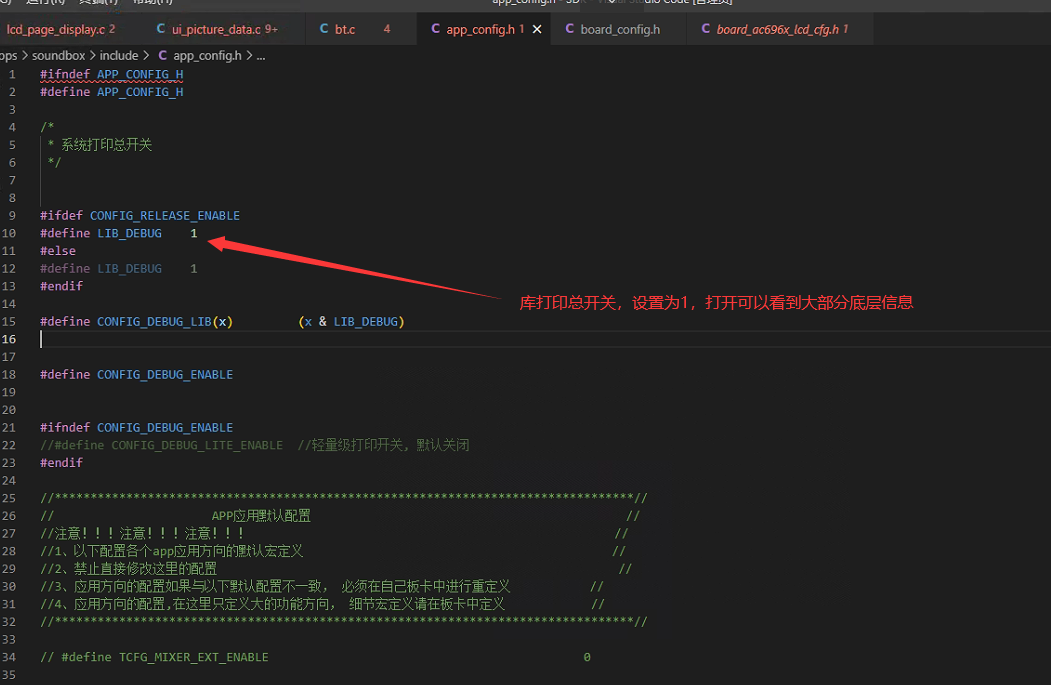Click the C file icon on bt.c tab
The width and height of the screenshot is (1051, 685).
pos(324,29)
